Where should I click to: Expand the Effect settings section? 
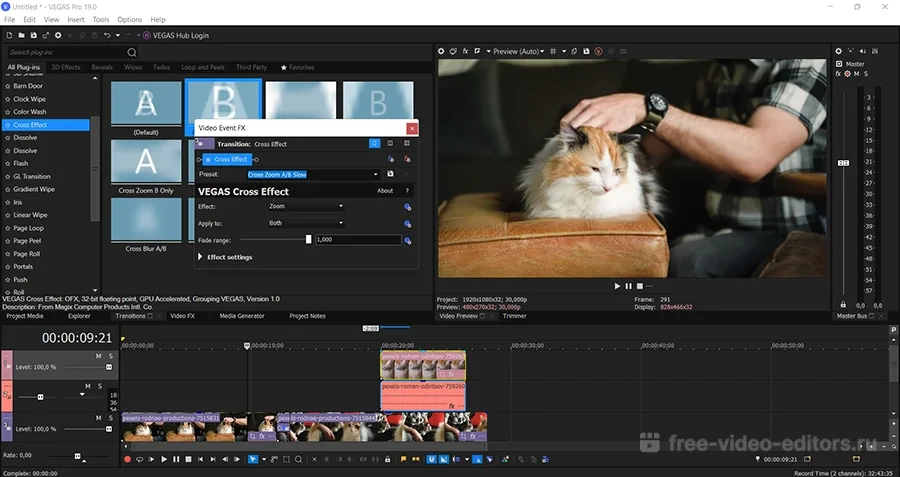tap(201, 257)
